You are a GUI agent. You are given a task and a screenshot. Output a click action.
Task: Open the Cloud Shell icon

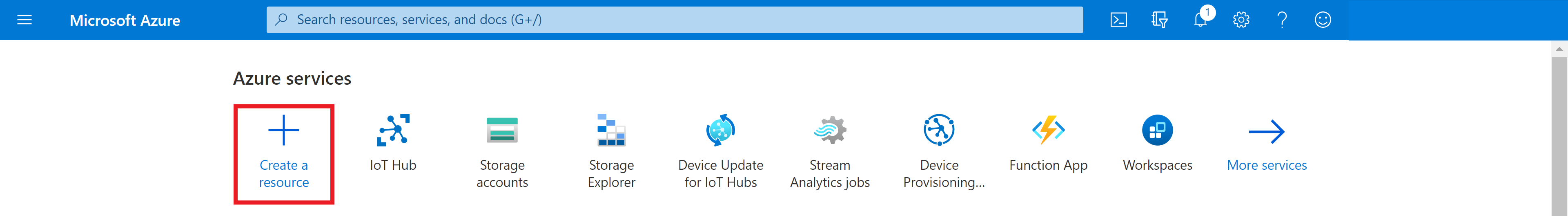pyautogui.click(x=1118, y=20)
